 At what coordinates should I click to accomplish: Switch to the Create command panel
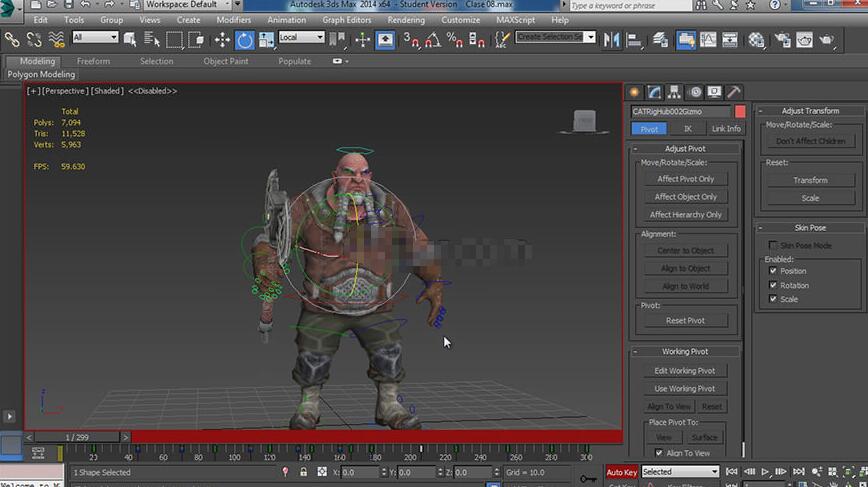[x=634, y=92]
